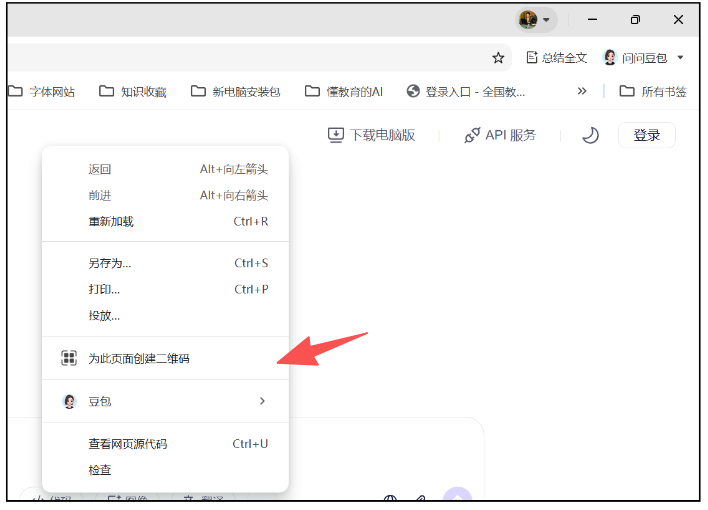This screenshot has height=510, width=708.
Task: Click the 总结全文 summarize button
Action: [x=557, y=58]
